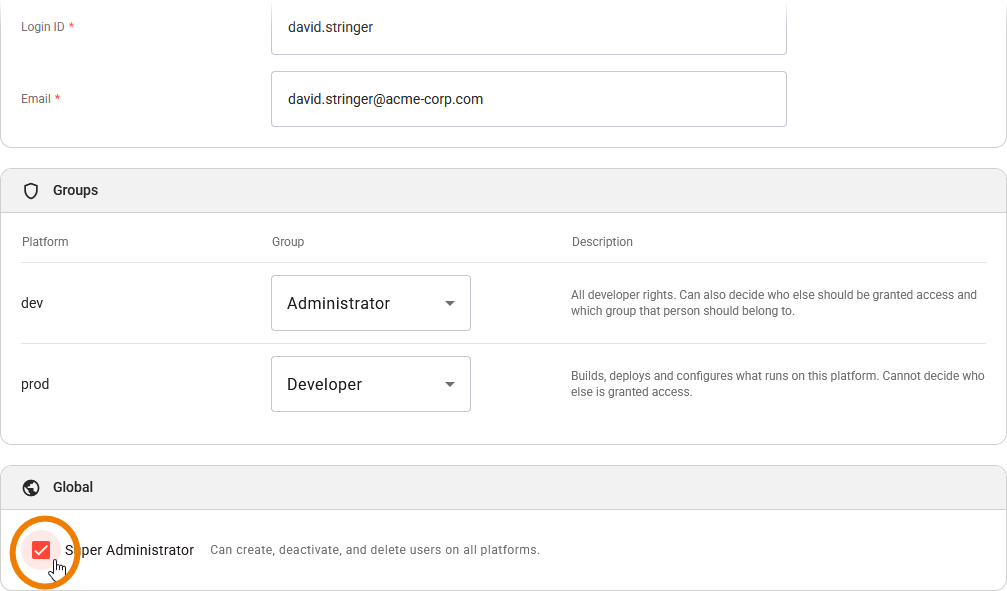Click the prod platform name
Screen dimensions: 1007x591
(35, 384)
